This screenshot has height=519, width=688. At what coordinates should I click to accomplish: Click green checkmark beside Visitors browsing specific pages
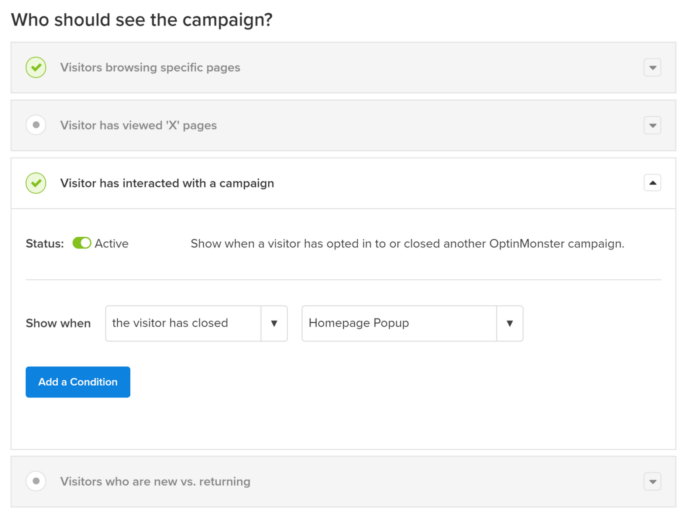pyautogui.click(x=36, y=68)
